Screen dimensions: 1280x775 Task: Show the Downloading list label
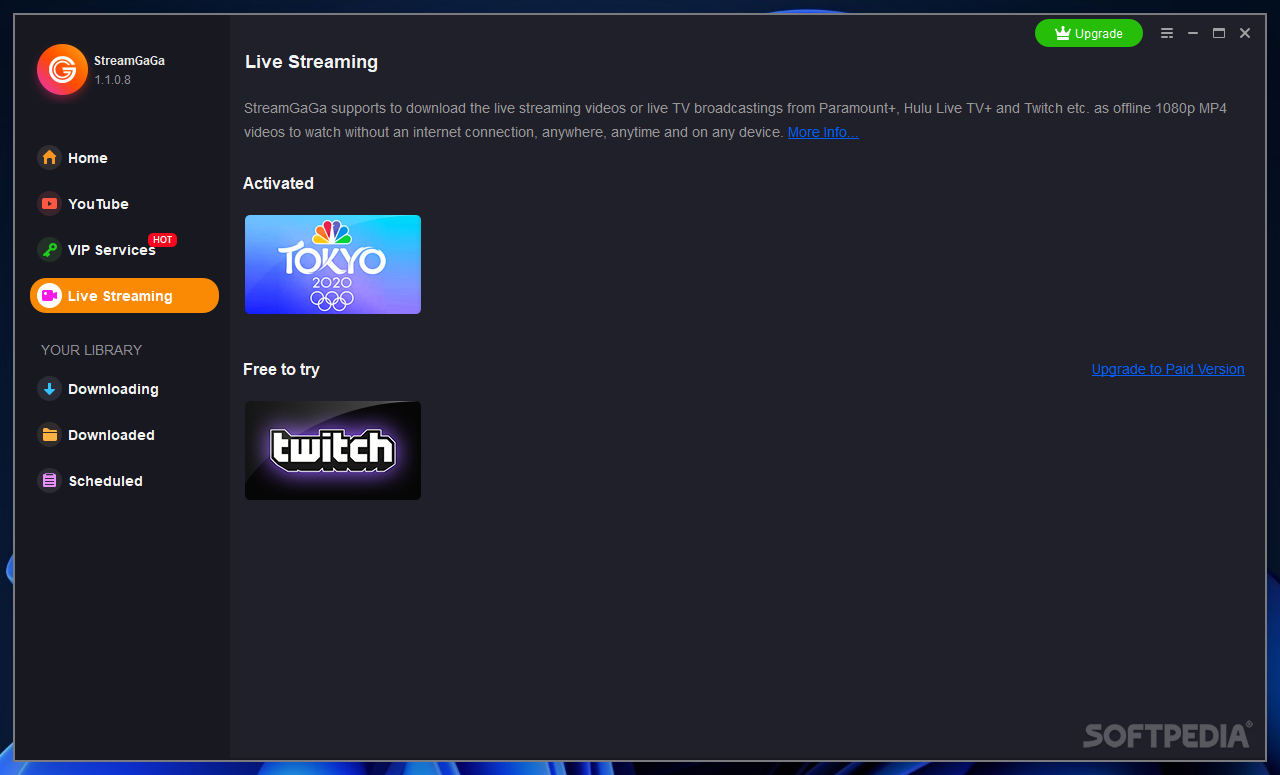tap(113, 389)
